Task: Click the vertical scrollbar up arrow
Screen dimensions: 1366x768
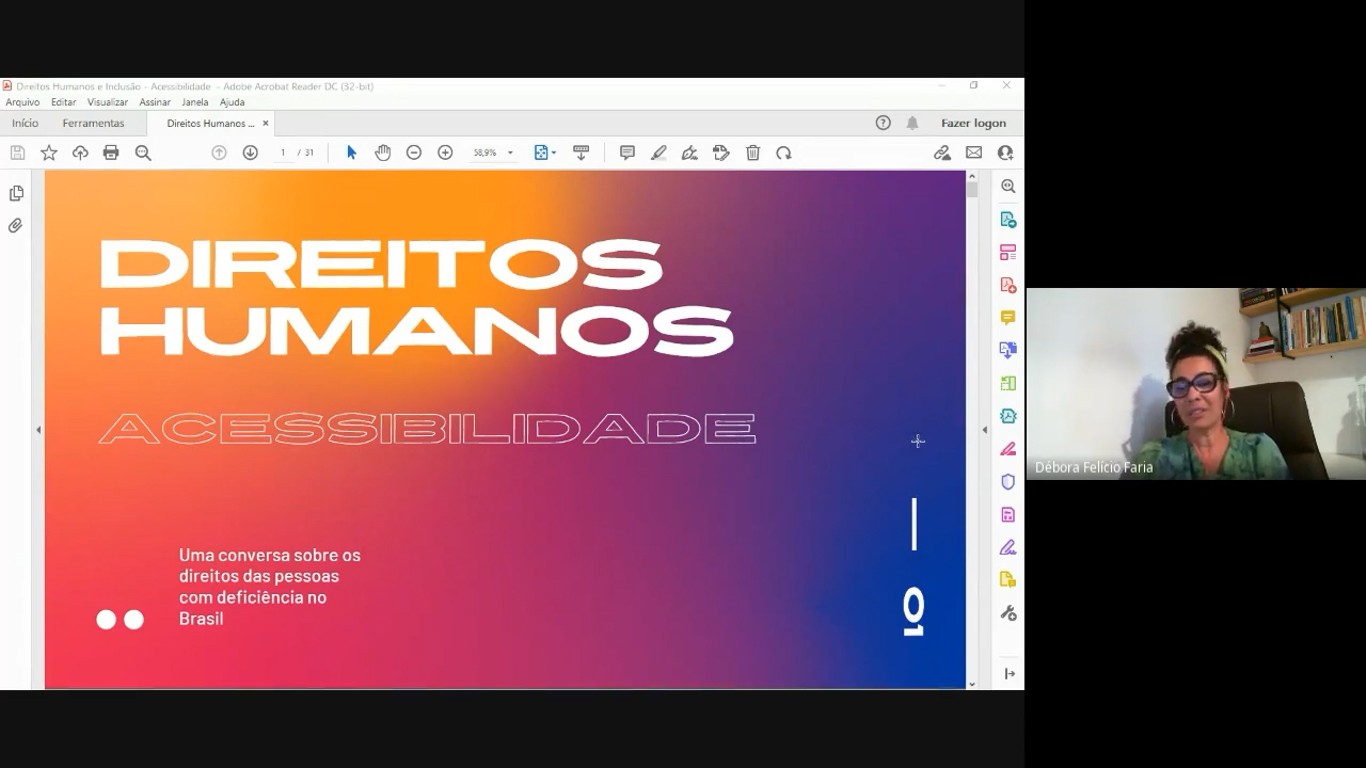Action: click(x=971, y=177)
